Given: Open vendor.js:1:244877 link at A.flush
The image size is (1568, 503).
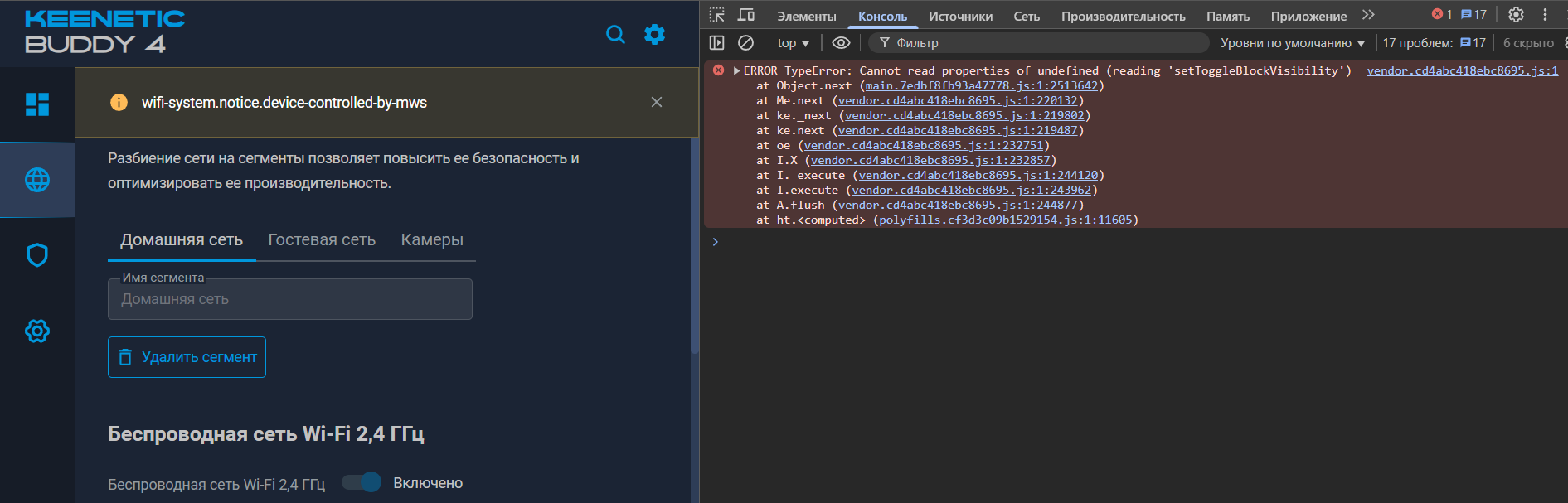Looking at the screenshot, I should click(x=958, y=205).
